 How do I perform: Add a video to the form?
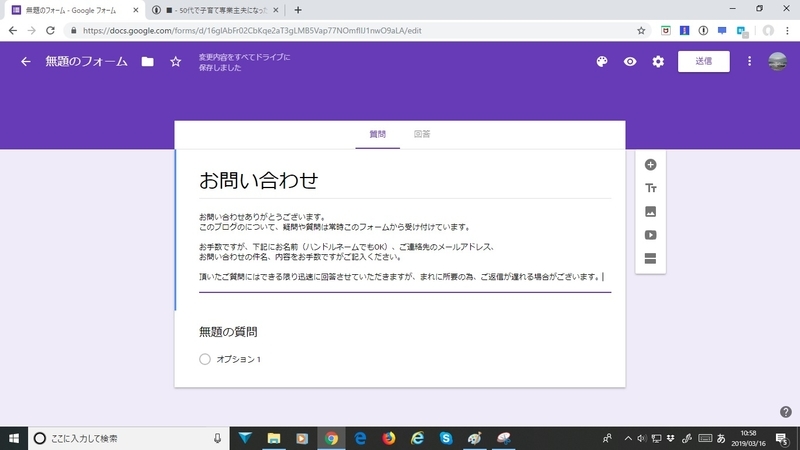(x=651, y=235)
